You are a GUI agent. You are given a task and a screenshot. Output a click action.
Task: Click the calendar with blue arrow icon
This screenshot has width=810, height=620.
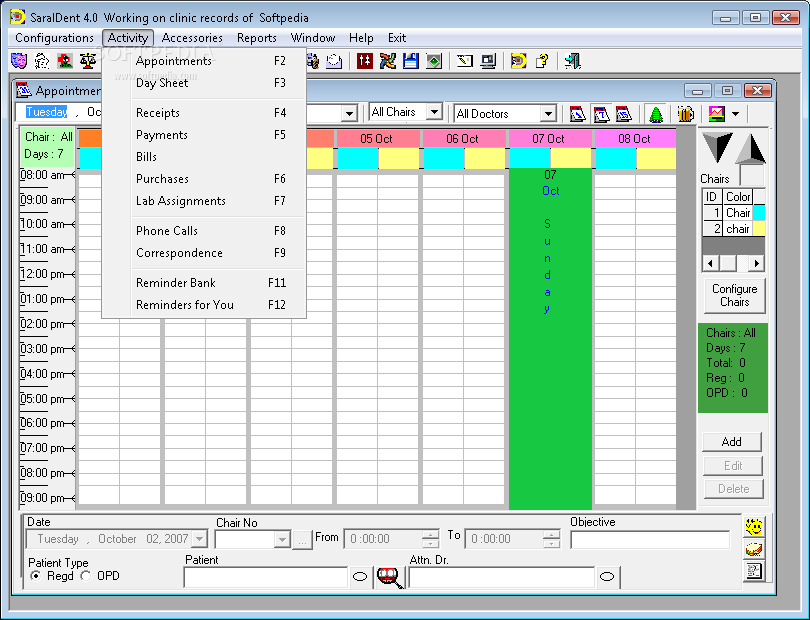click(x=578, y=114)
